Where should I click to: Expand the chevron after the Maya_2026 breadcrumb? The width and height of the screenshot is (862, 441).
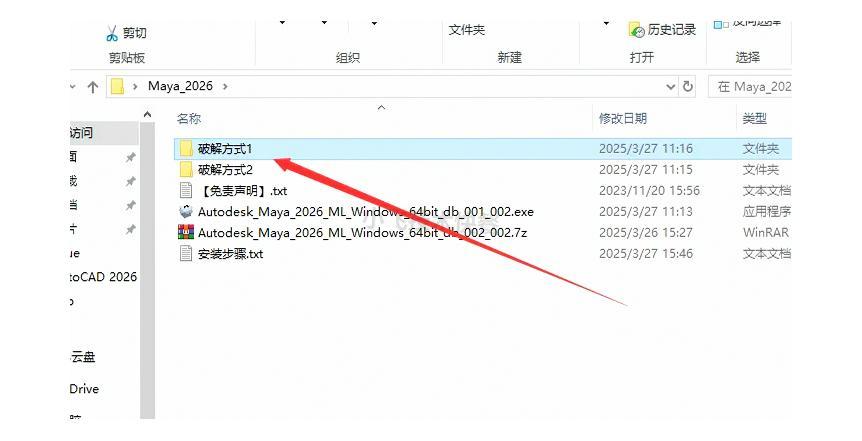(225, 87)
